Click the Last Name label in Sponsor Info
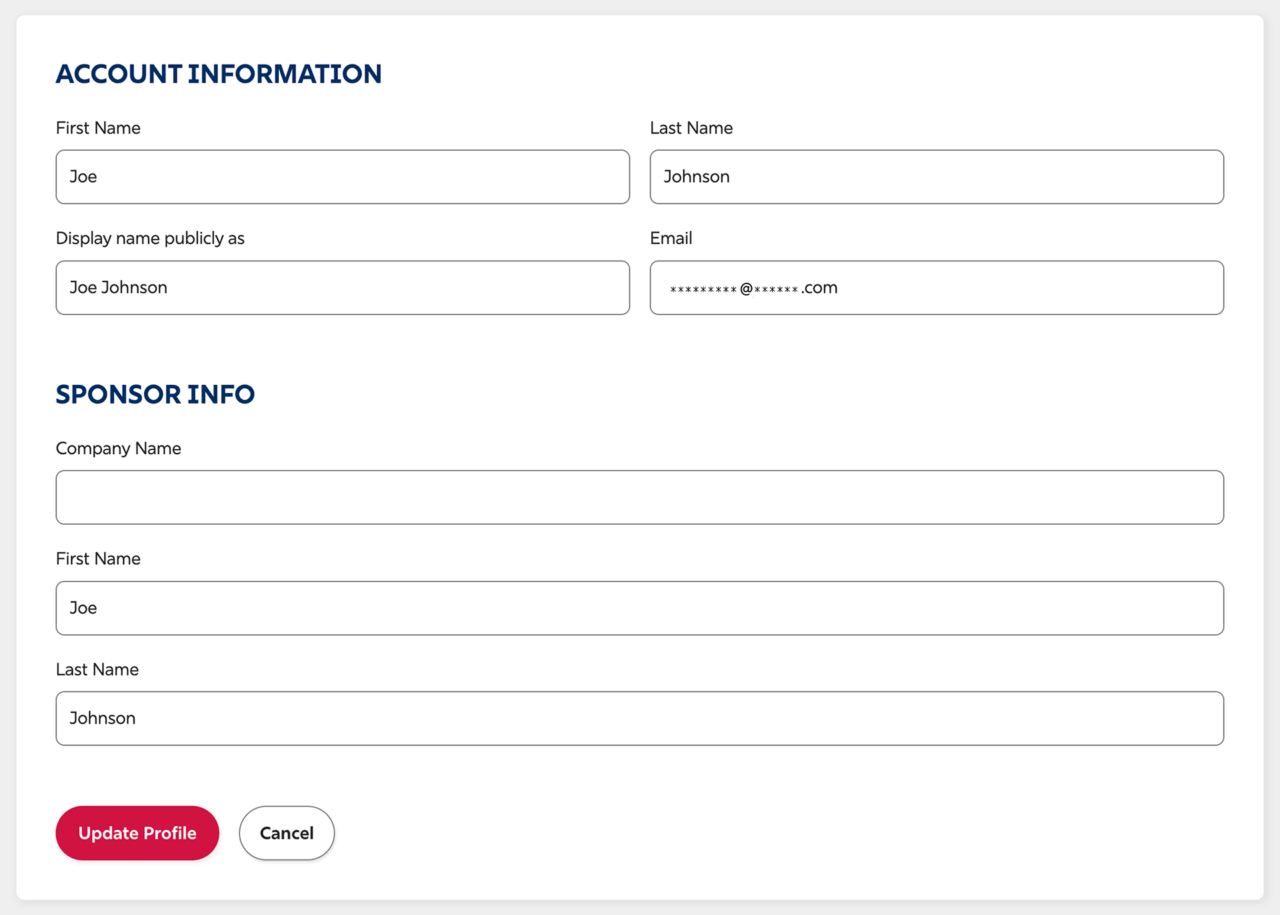 click(x=97, y=669)
